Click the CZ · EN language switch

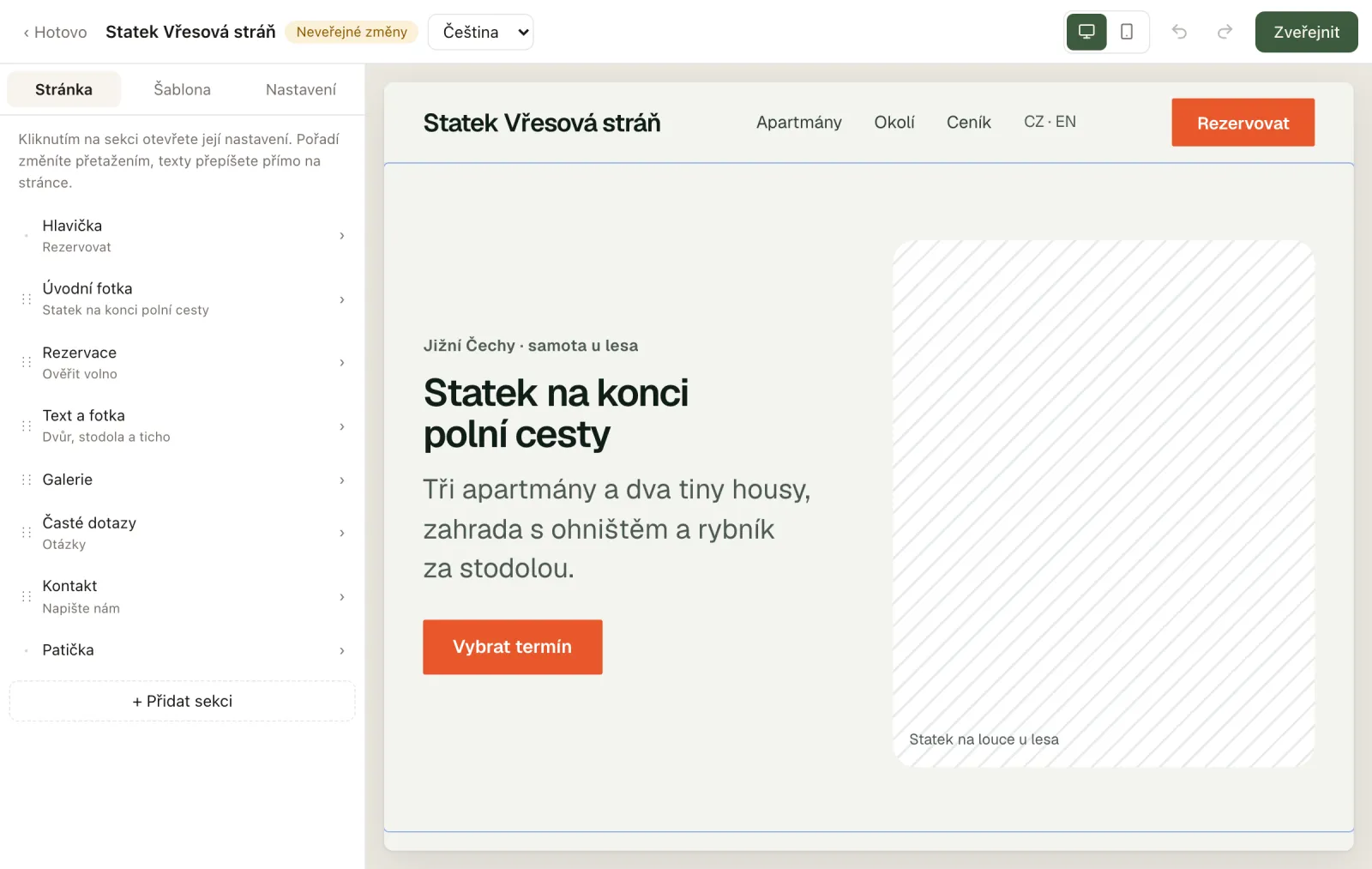[1050, 122]
